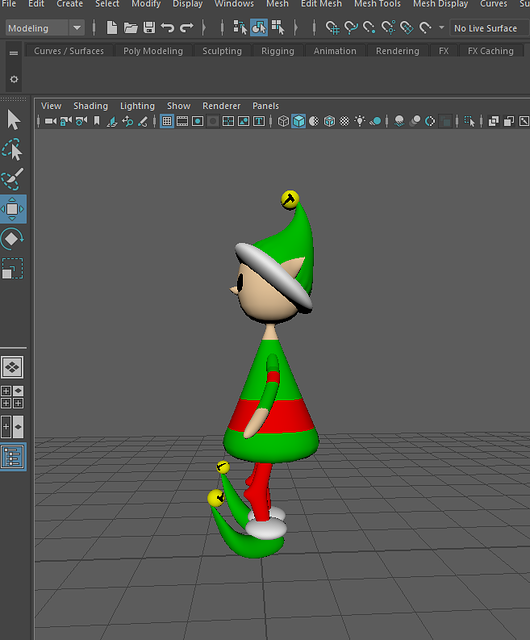Image resolution: width=530 pixels, height=640 pixels.
Task: Choose the Select tool arrow
Action: click(x=13, y=120)
